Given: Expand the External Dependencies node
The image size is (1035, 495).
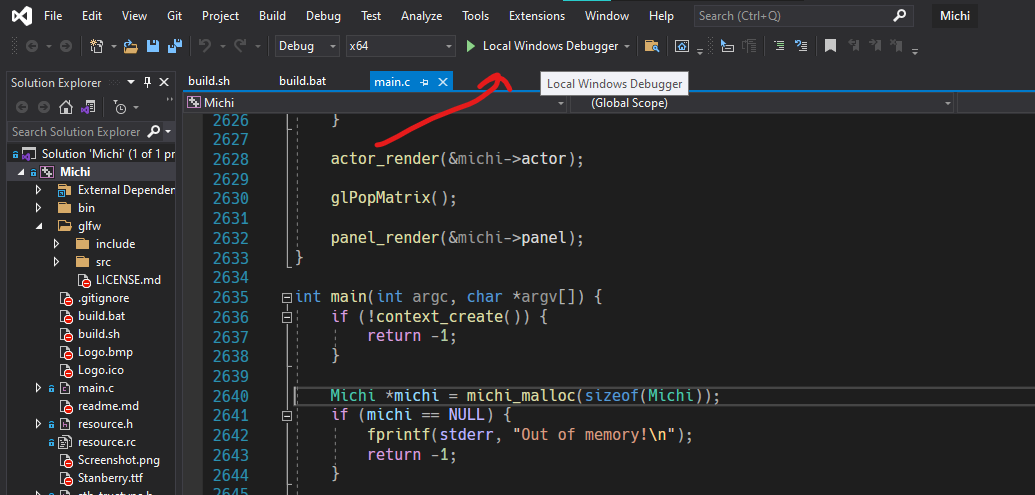Looking at the screenshot, I should 38,190.
